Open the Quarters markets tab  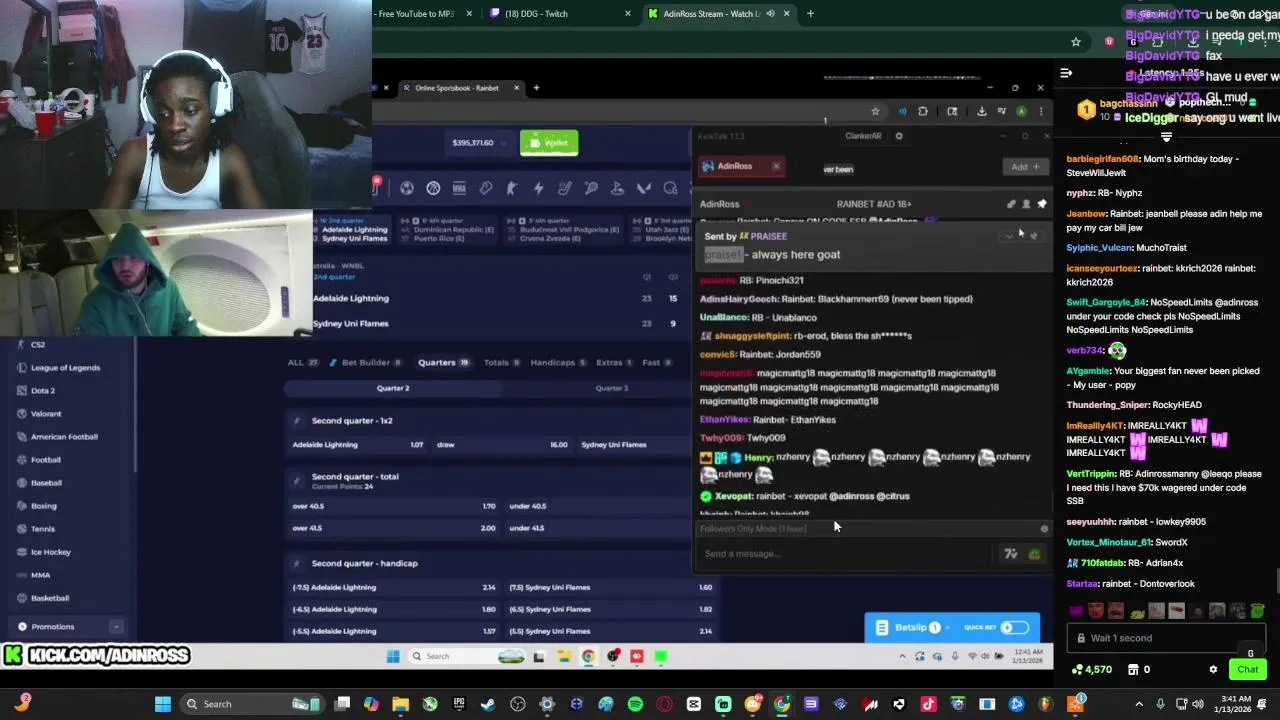(443, 362)
